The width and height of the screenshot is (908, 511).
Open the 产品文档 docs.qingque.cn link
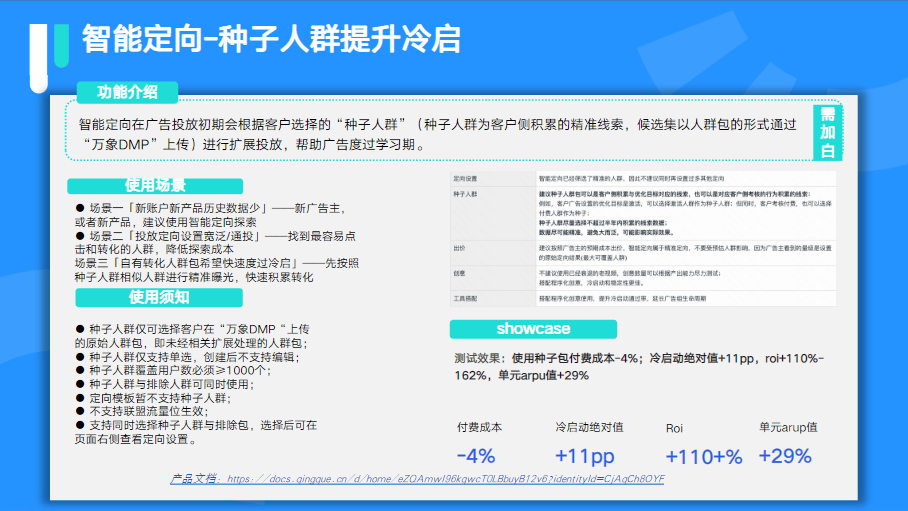pos(417,479)
